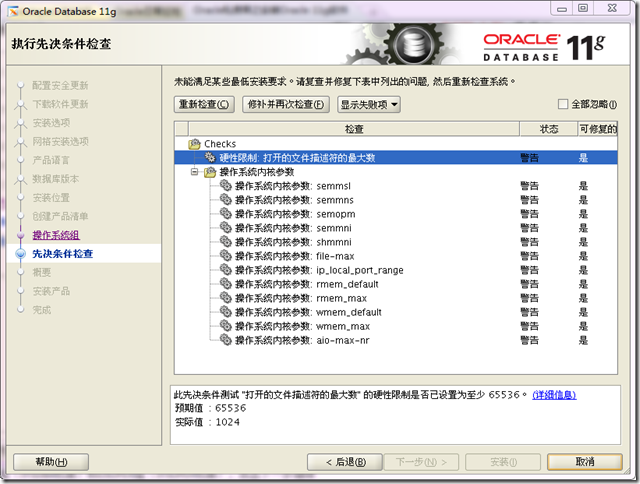640x484 pixels.
Task: Click the gear icon beside rmem_max
Action: point(226,298)
